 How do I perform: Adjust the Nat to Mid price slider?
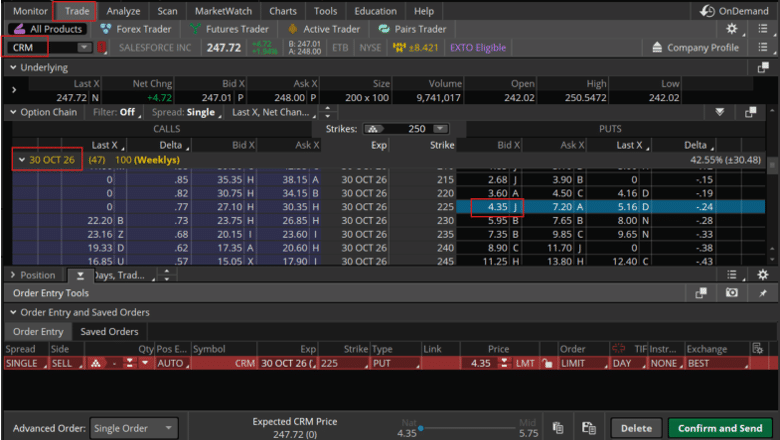click(468, 428)
